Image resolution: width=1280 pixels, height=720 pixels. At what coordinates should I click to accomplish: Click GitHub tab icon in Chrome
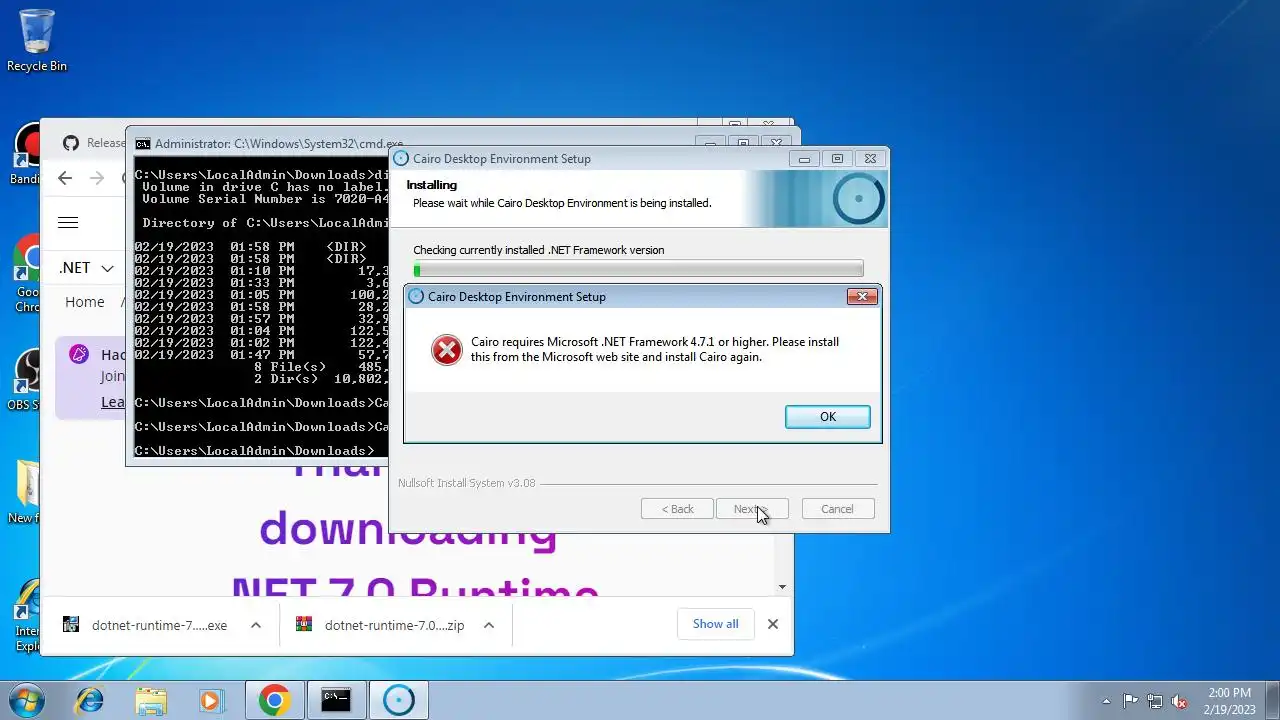(70, 143)
